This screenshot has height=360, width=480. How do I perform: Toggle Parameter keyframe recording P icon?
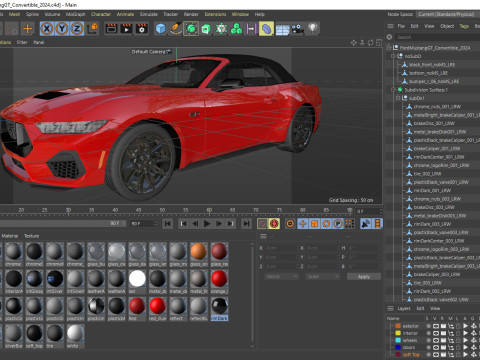click(338, 224)
